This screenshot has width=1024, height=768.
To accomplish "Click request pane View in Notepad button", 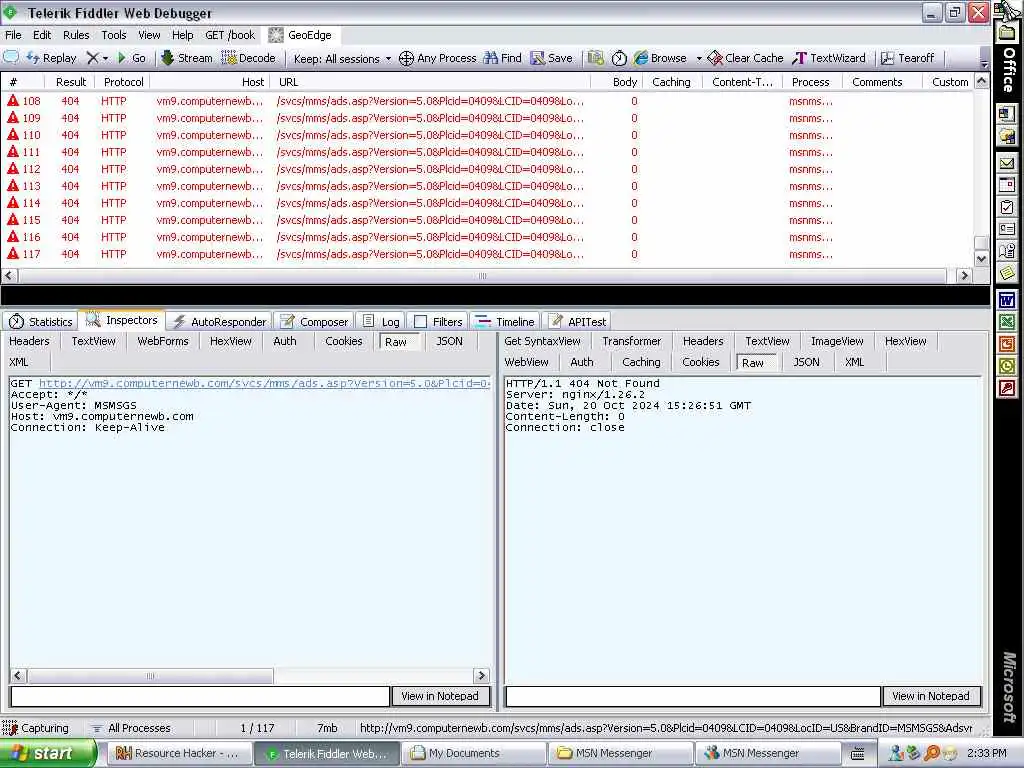I will point(440,696).
